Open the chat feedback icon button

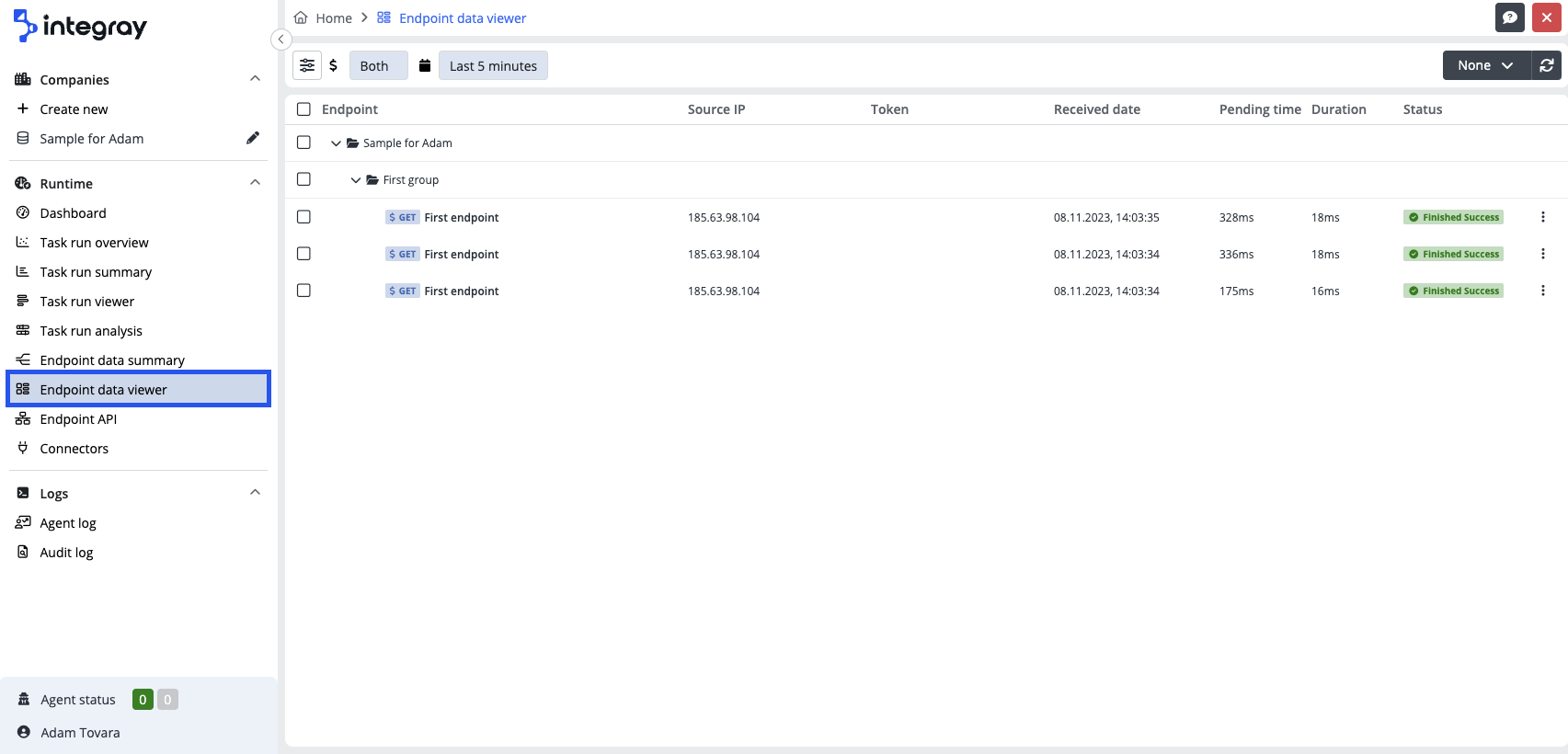(x=1510, y=17)
